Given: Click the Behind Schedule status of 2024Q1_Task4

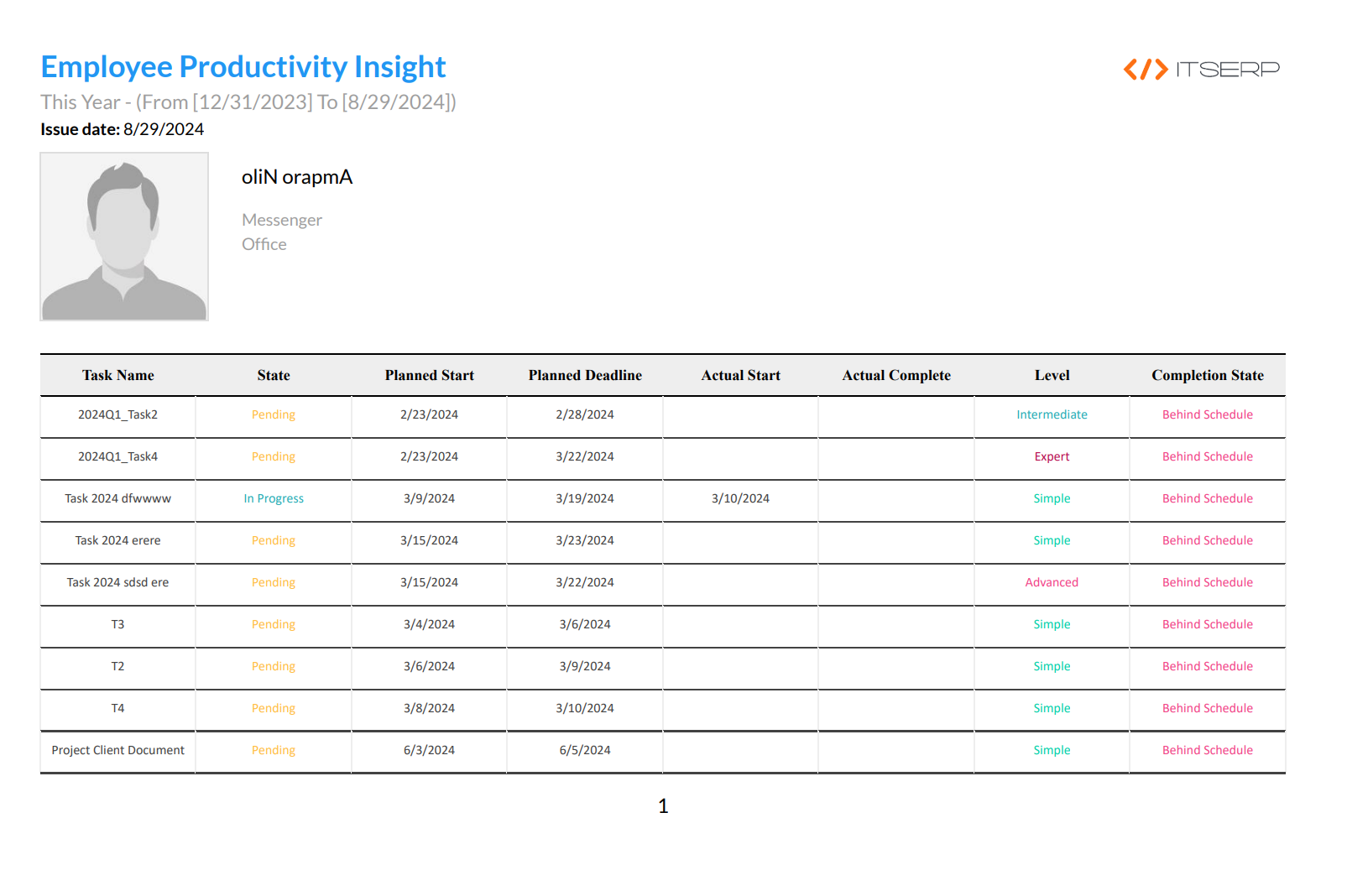Looking at the screenshot, I should coord(1207,456).
